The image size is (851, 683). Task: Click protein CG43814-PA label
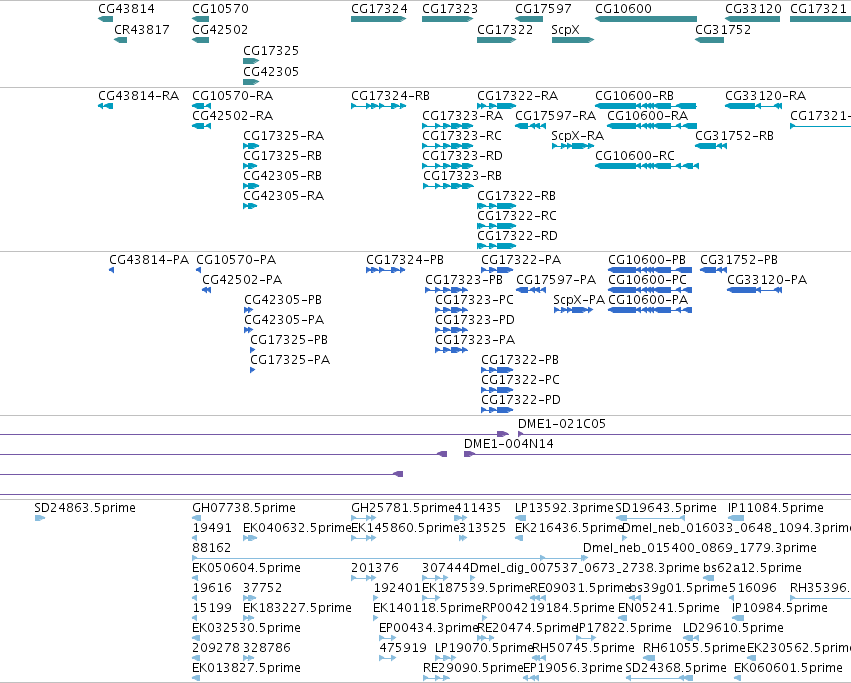pyautogui.click(x=149, y=260)
